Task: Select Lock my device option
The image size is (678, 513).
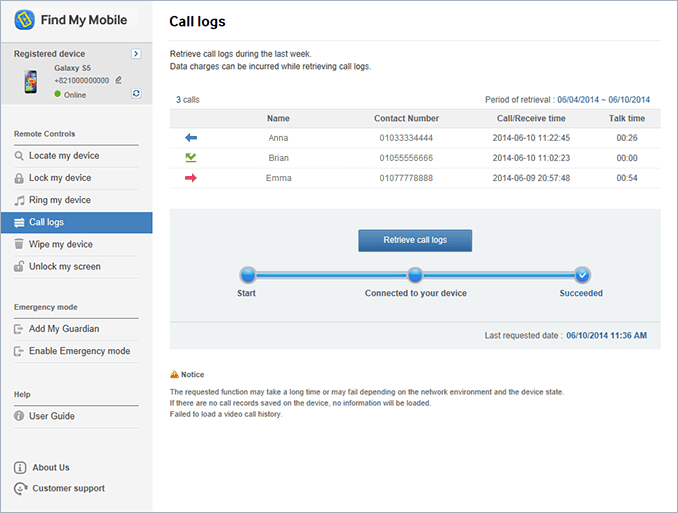Action: (60, 178)
